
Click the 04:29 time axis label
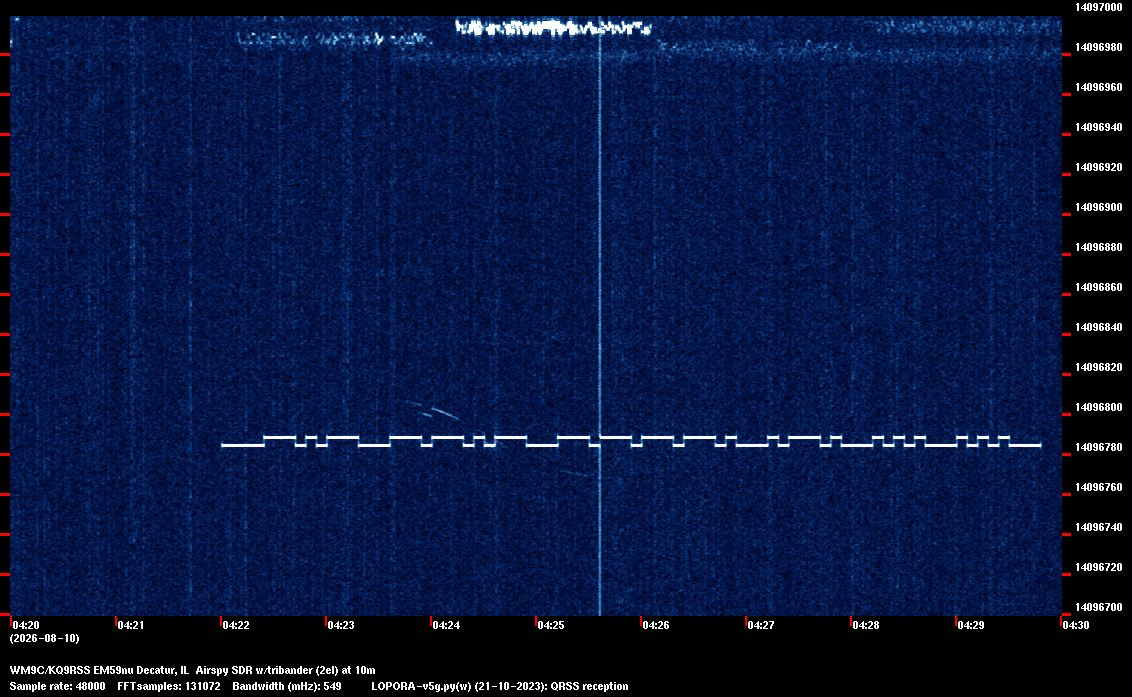[971, 625]
